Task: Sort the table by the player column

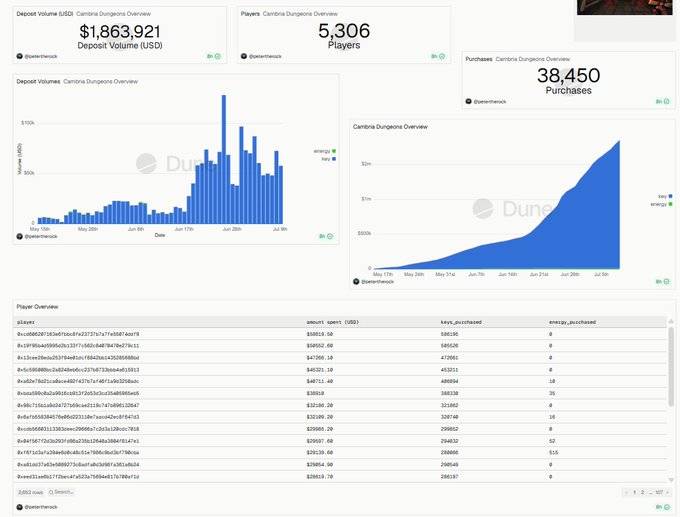Action: [x=26, y=322]
